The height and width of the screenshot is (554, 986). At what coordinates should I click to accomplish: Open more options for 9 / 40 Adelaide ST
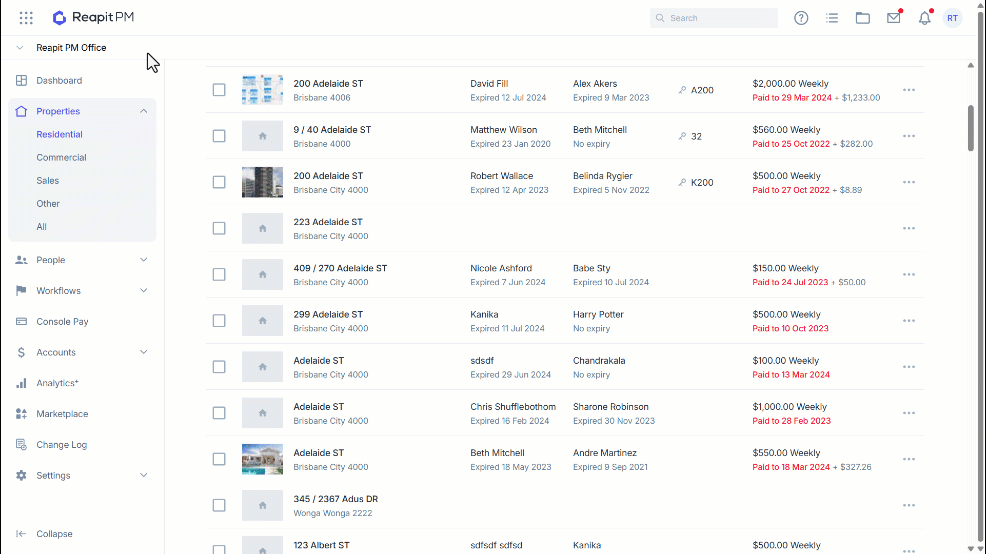pyautogui.click(x=909, y=136)
